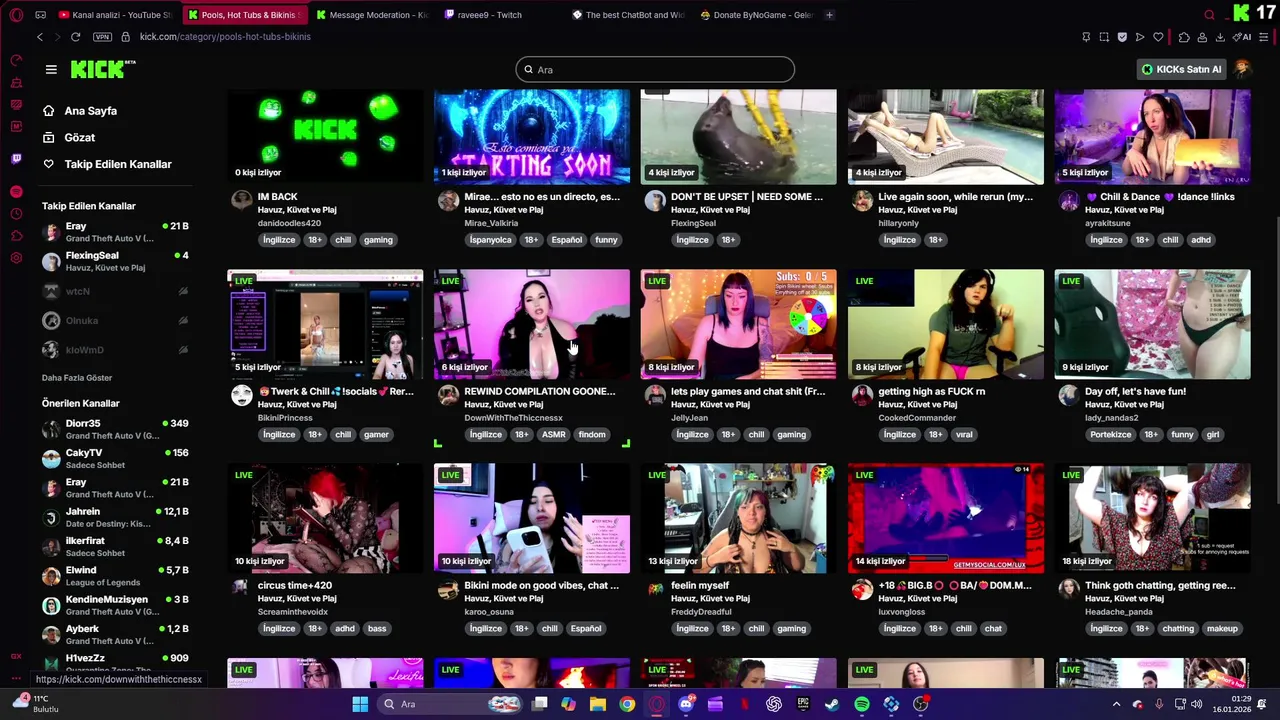Open Spotify from the taskbar

pos(862,704)
